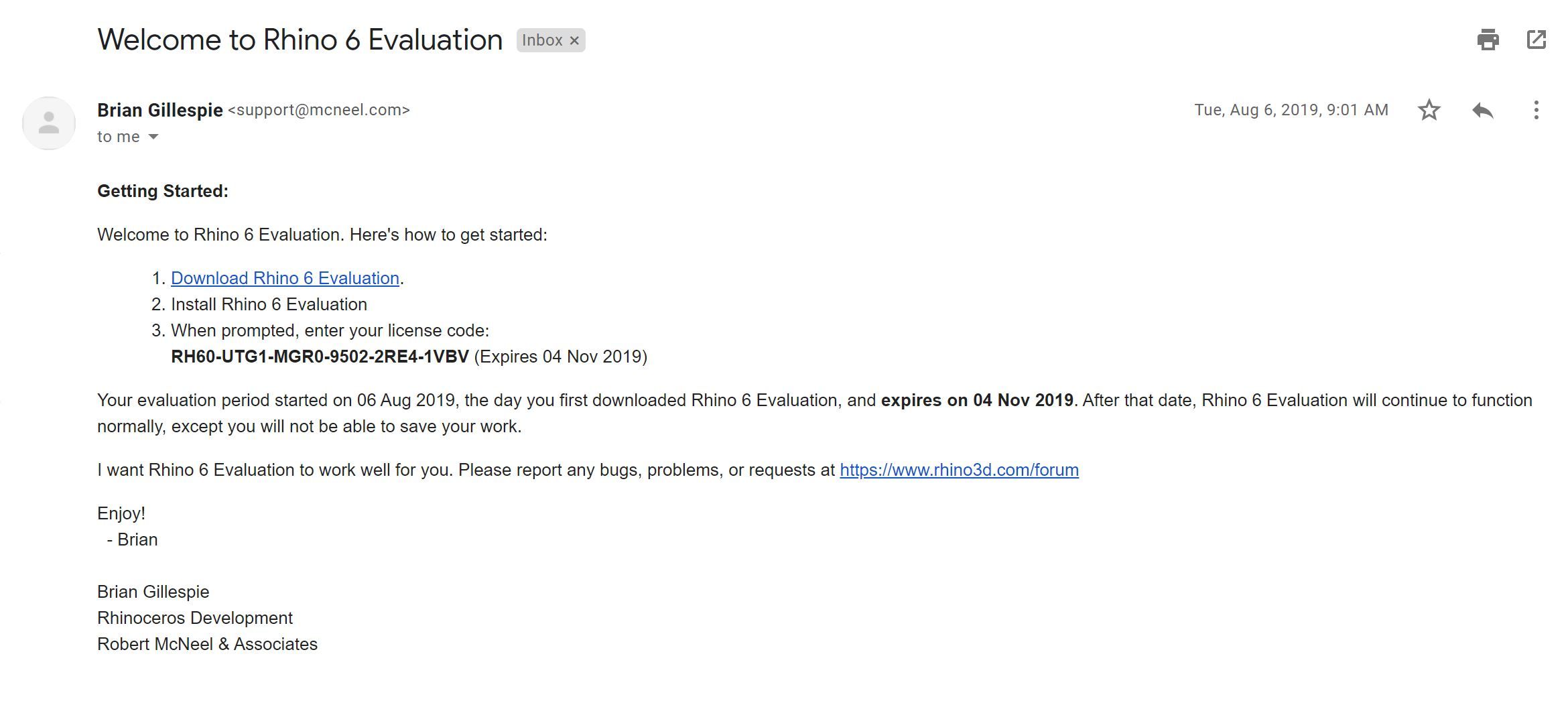The height and width of the screenshot is (705, 1568).
Task: Click the bold "expires on 04 Nov 2019" text
Action: click(x=976, y=400)
